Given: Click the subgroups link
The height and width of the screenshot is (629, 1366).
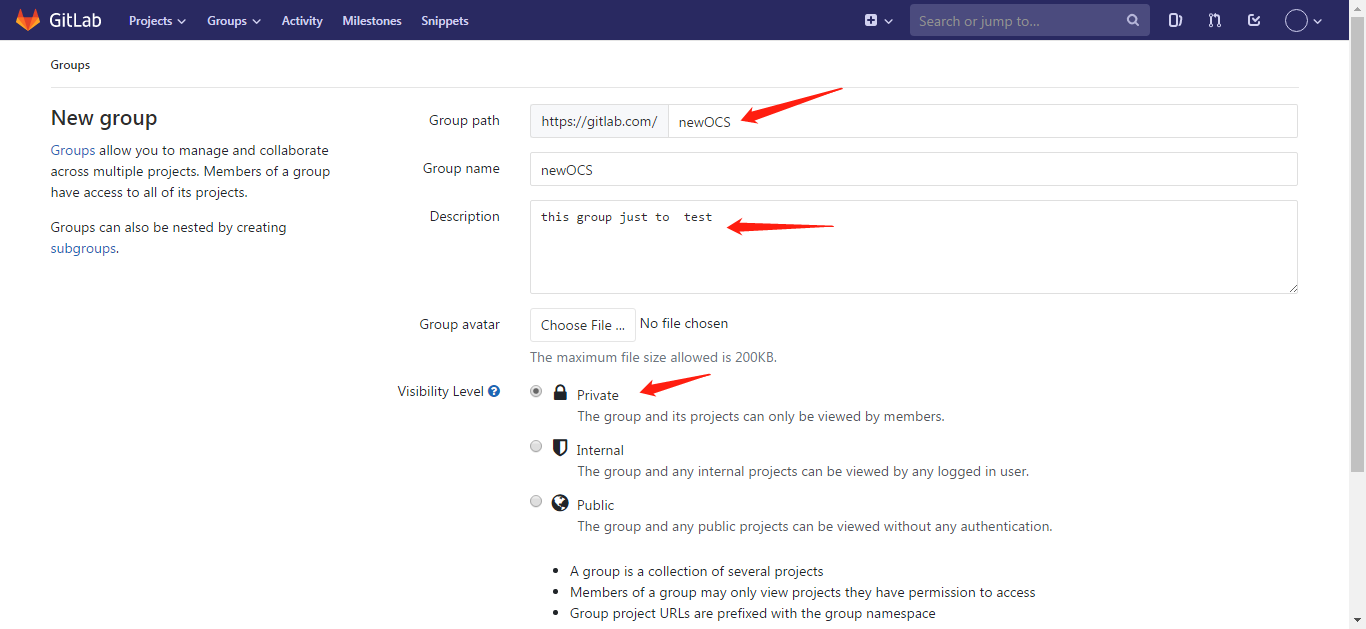Looking at the screenshot, I should pyautogui.click(x=83, y=248).
